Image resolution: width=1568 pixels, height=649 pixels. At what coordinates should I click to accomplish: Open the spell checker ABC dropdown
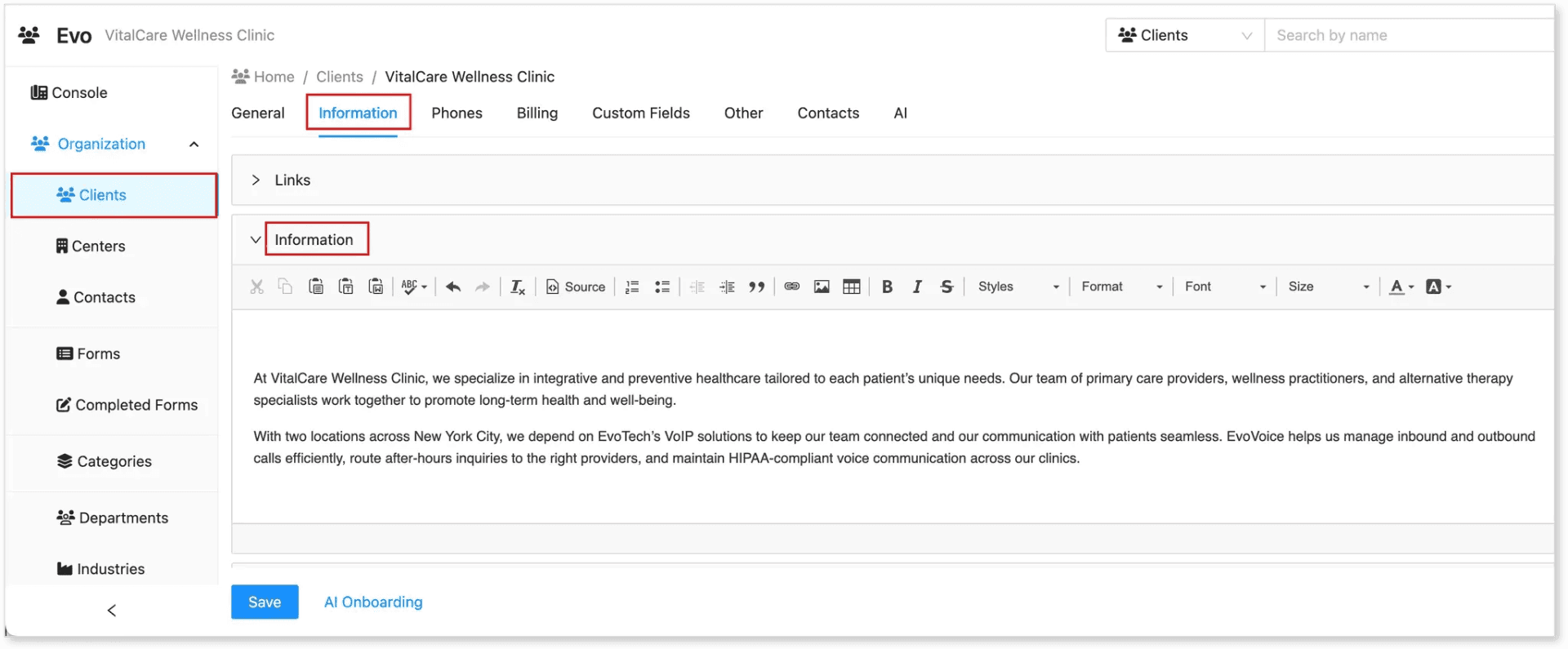coord(414,287)
